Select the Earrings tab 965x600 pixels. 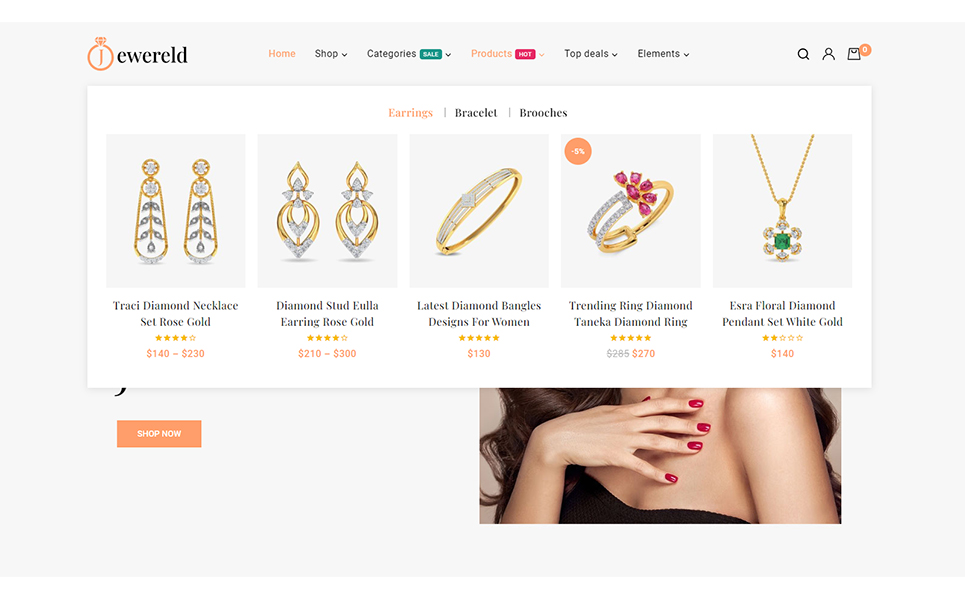(410, 113)
